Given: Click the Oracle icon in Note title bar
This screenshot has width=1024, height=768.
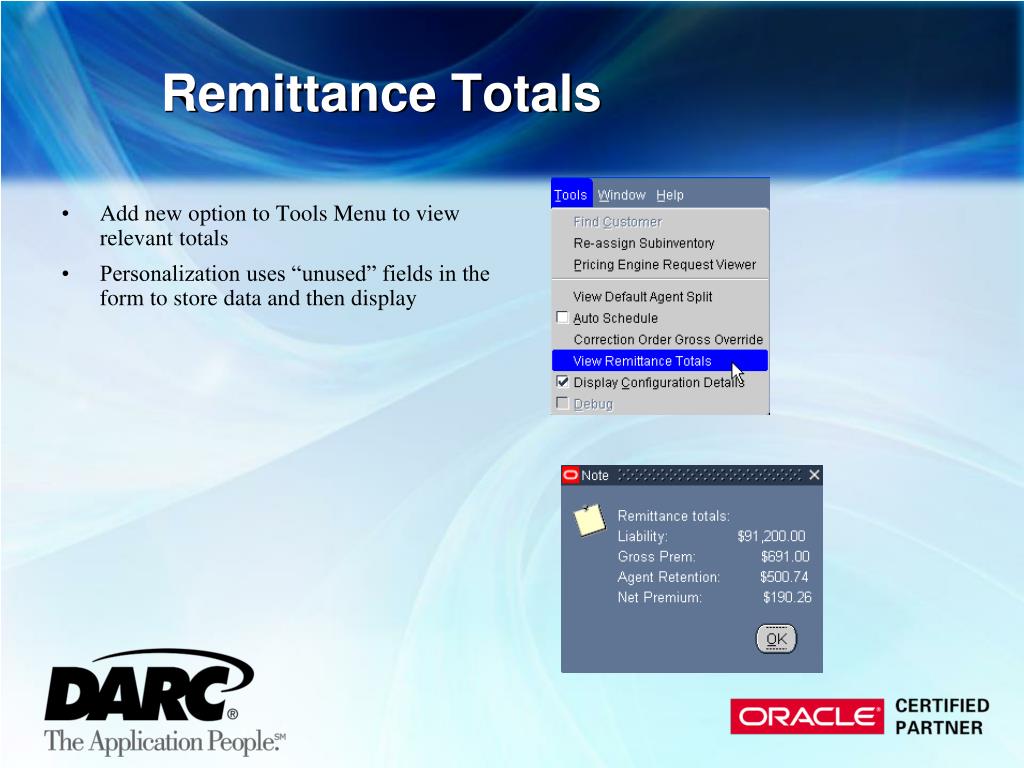Looking at the screenshot, I should pos(570,475).
